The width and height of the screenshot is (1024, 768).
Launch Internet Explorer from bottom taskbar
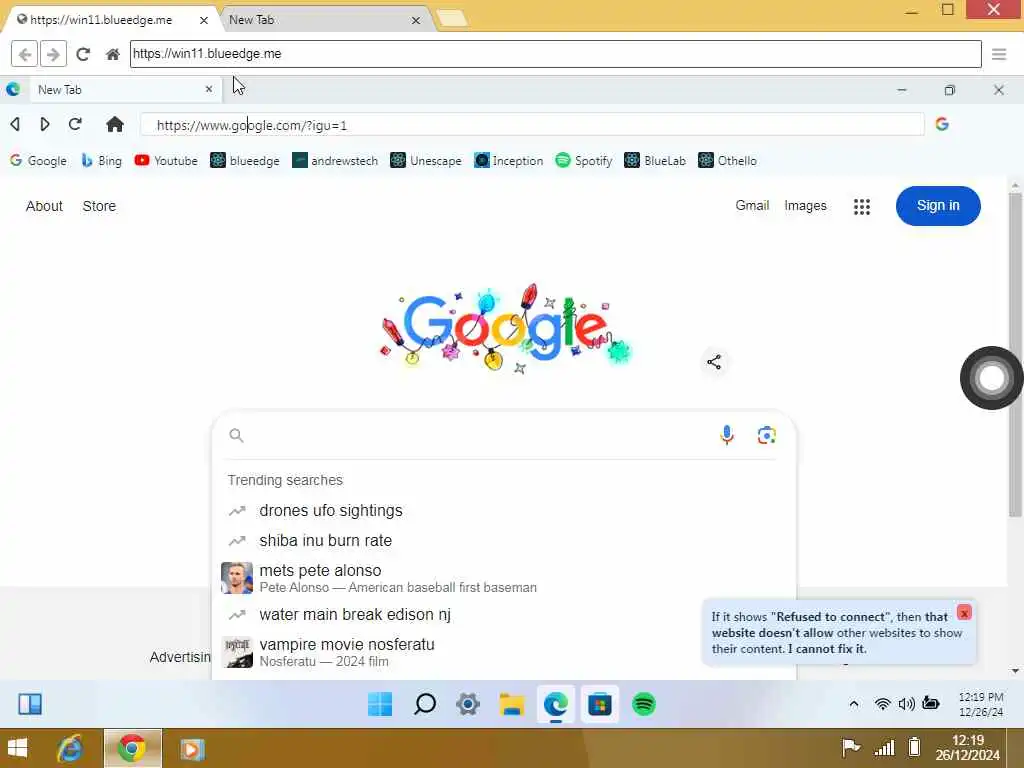coord(70,748)
